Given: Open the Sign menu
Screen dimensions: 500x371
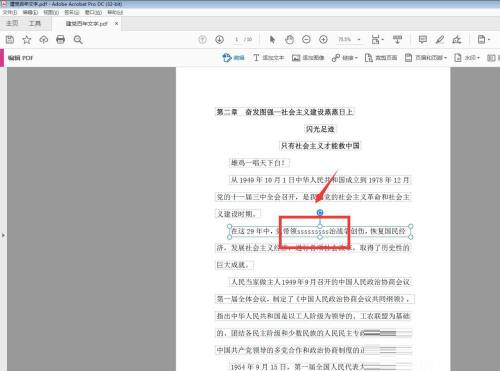Looking at the screenshot, I should point(72,12).
